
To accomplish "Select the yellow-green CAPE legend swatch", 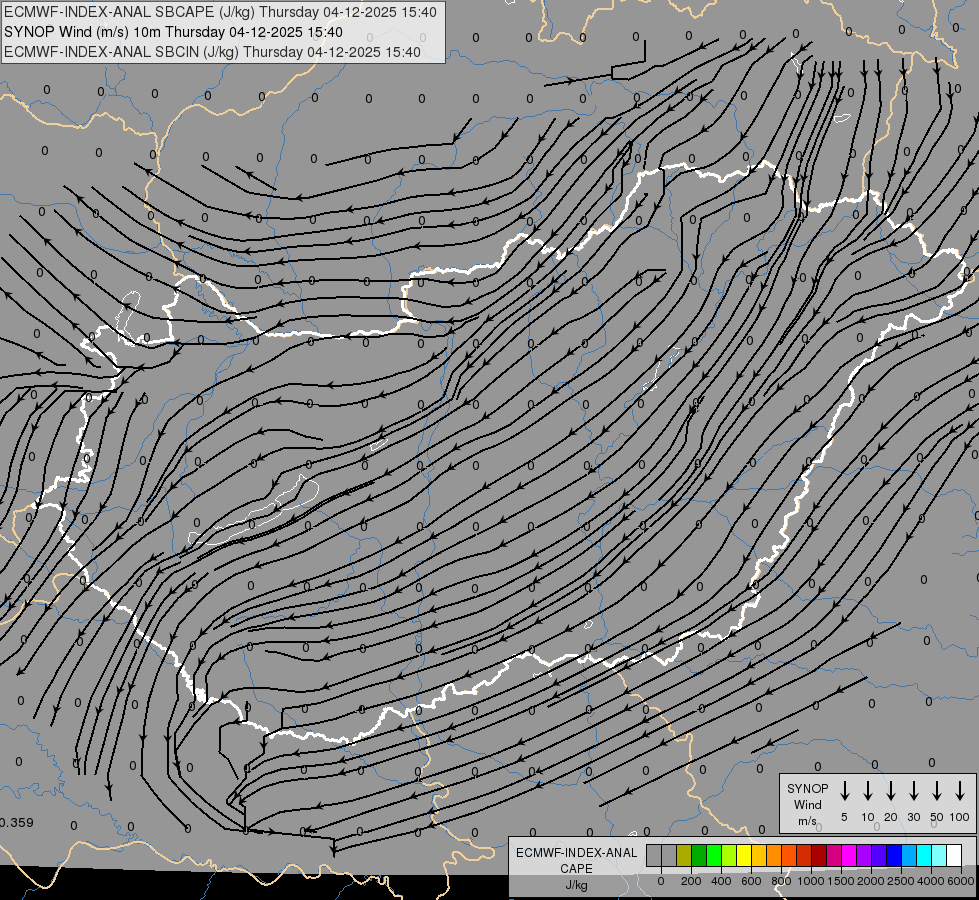I will click(729, 855).
